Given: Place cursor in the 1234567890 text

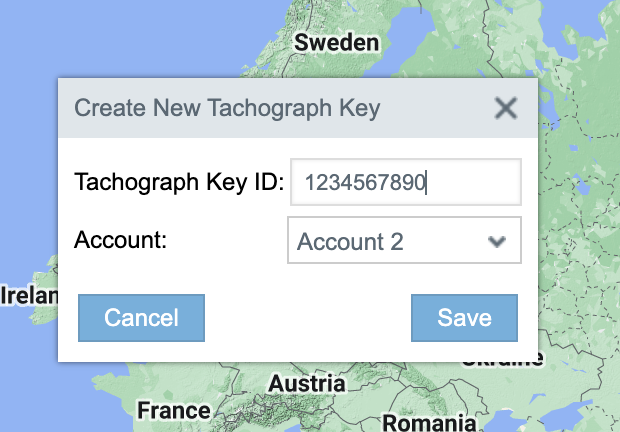Looking at the screenshot, I should (x=366, y=183).
